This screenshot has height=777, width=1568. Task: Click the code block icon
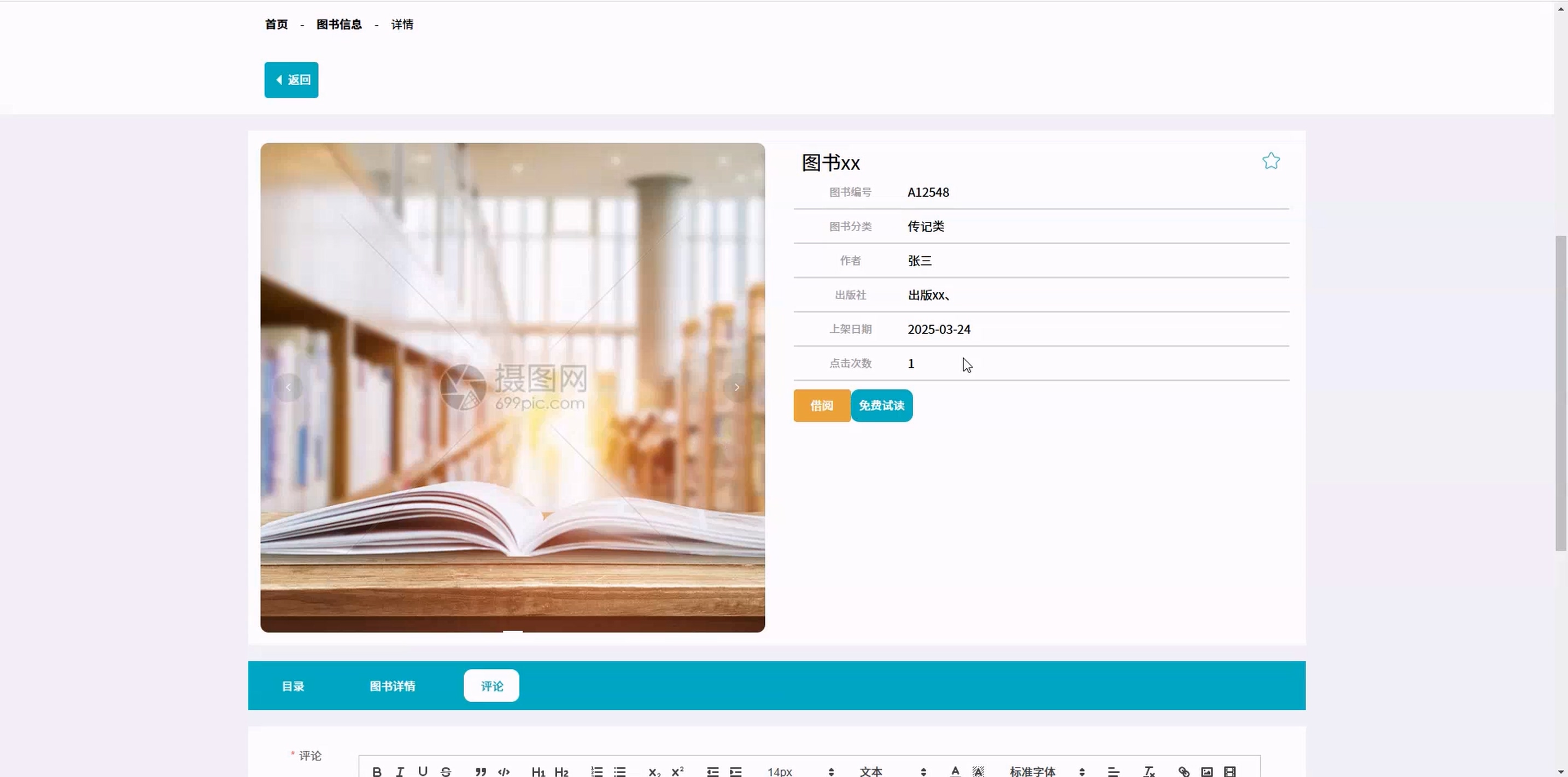[504, 771]
